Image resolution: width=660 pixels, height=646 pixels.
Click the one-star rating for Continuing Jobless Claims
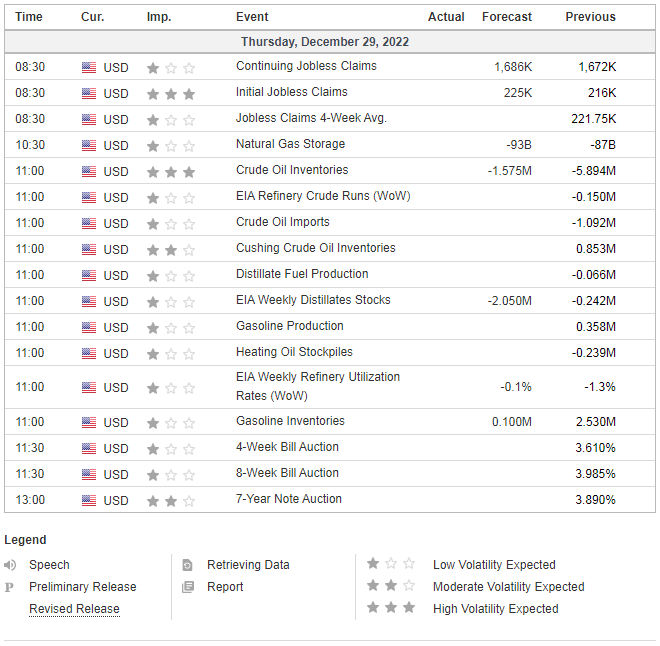[171, 68]
